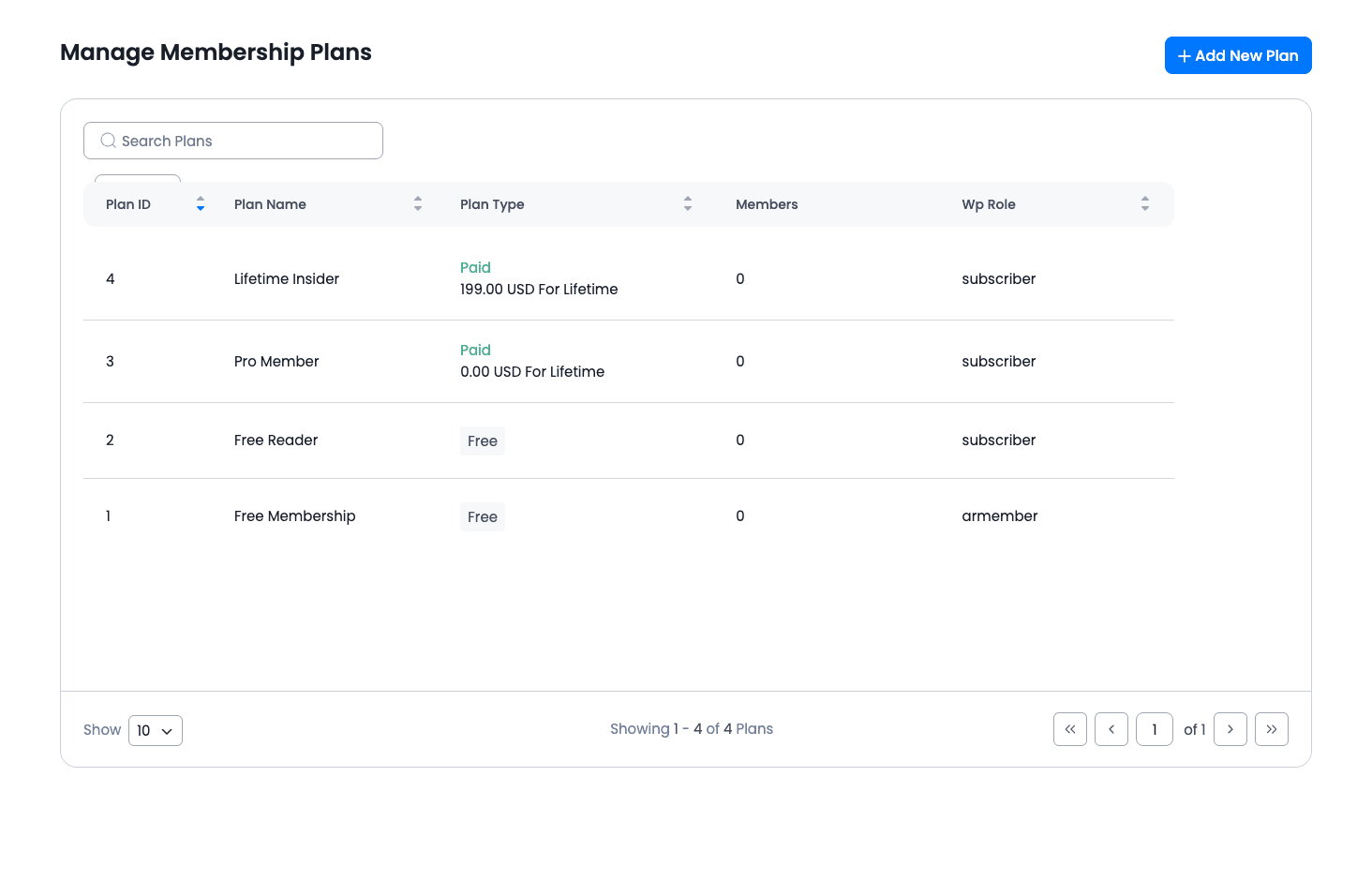Screen dimensions: 1372x881
Task: Click the Wp Role column header
Action: coord(989,204)
